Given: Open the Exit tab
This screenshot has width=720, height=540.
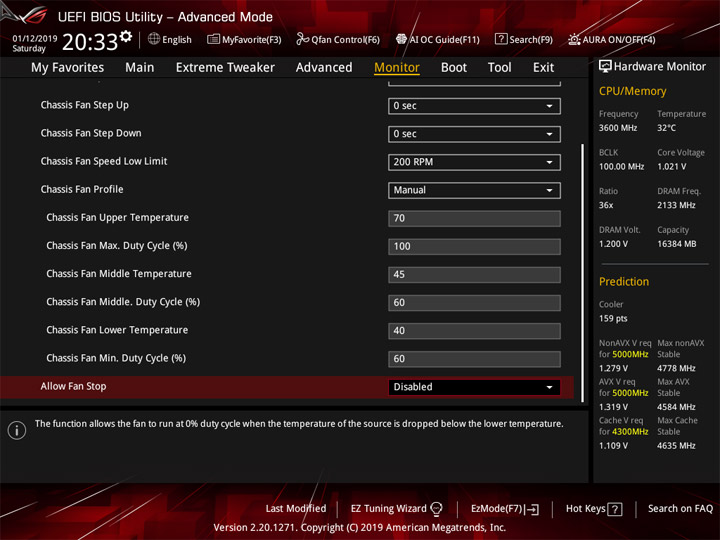Looking at the screenshot, I should click(x=543, y=68).
